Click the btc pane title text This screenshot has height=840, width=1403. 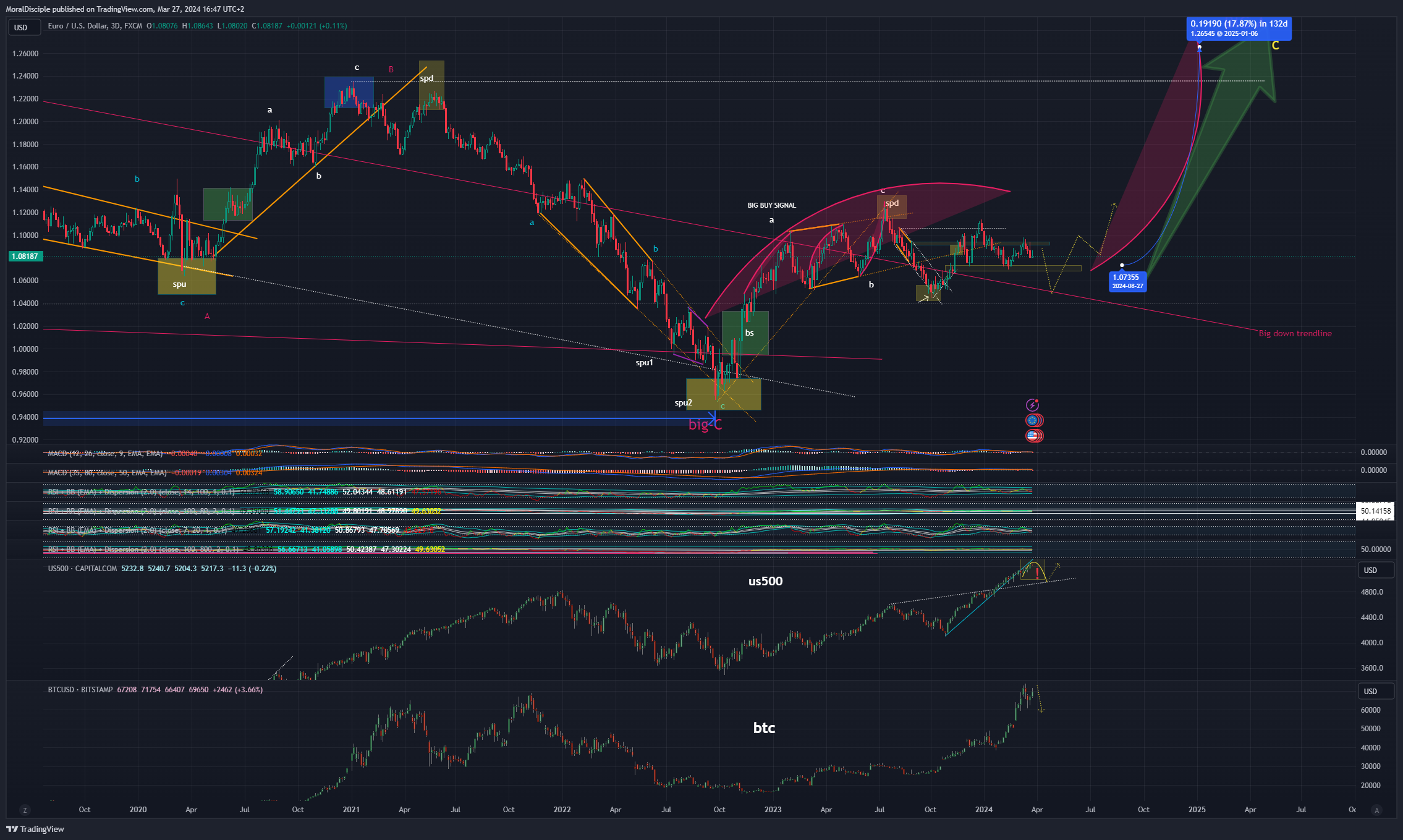point(764,728)
